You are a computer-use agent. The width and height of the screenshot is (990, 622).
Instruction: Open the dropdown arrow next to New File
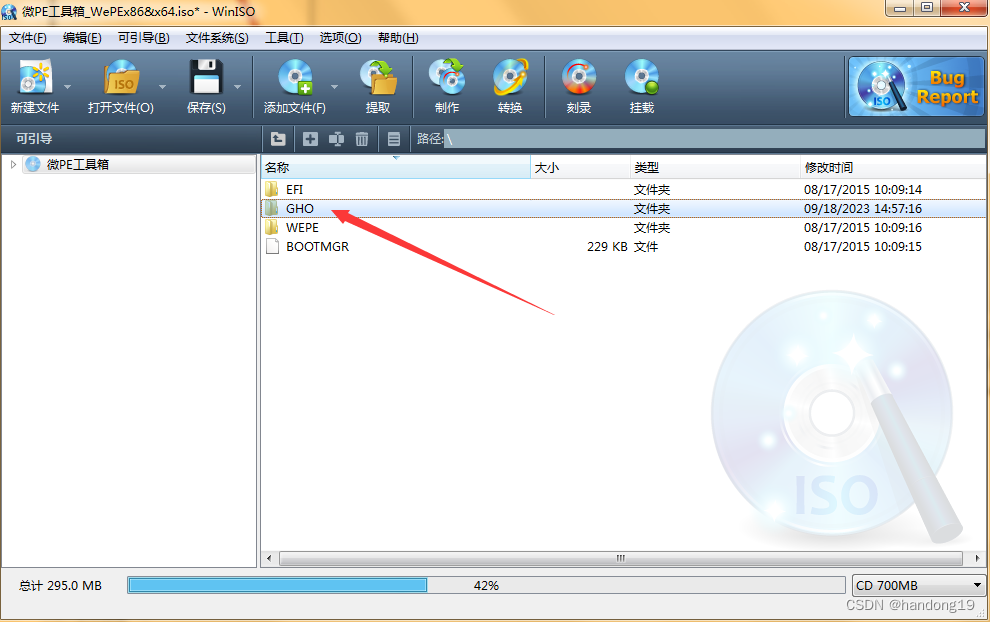68,87
